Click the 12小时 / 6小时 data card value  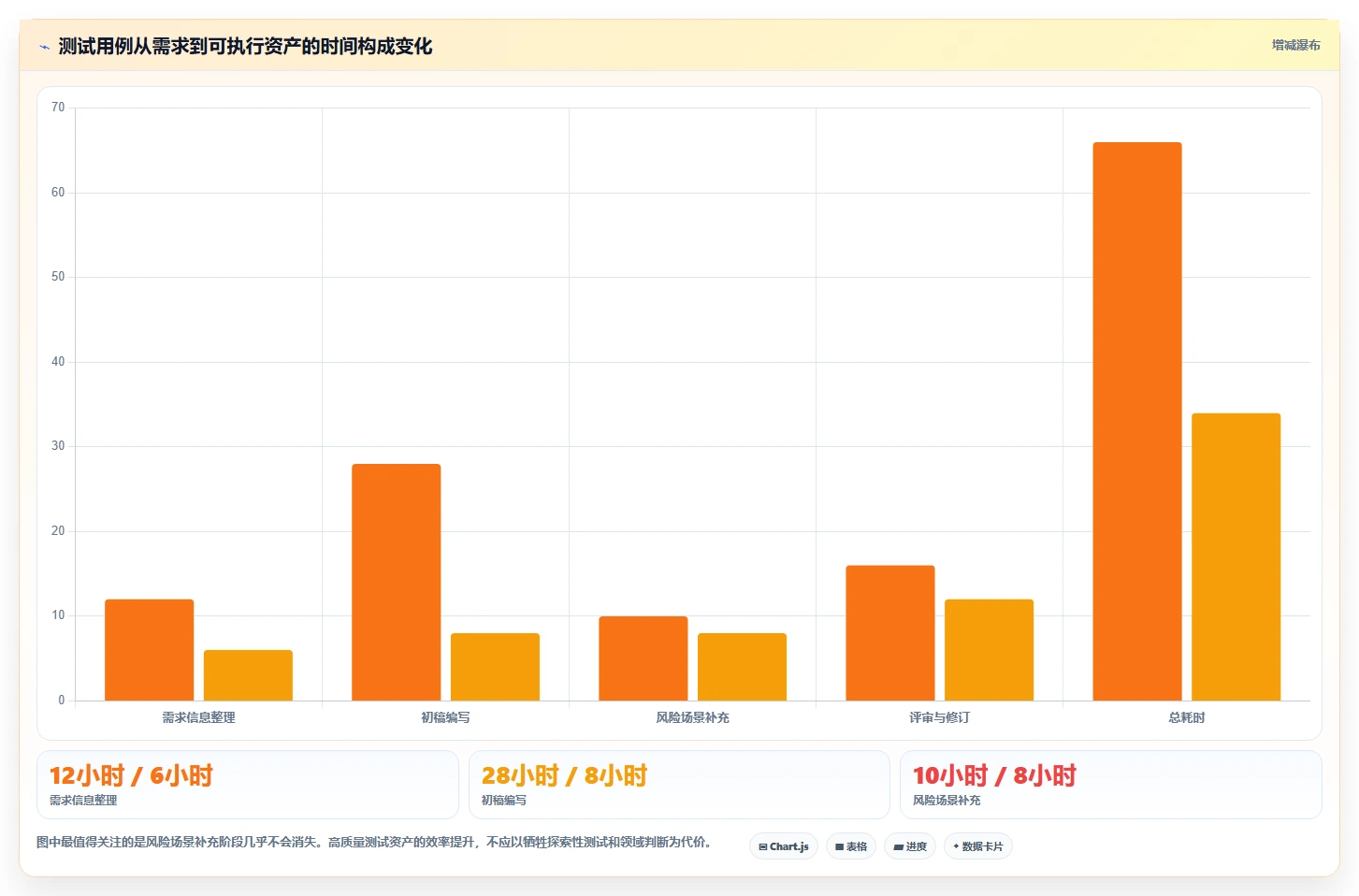[x=131, y=775]
